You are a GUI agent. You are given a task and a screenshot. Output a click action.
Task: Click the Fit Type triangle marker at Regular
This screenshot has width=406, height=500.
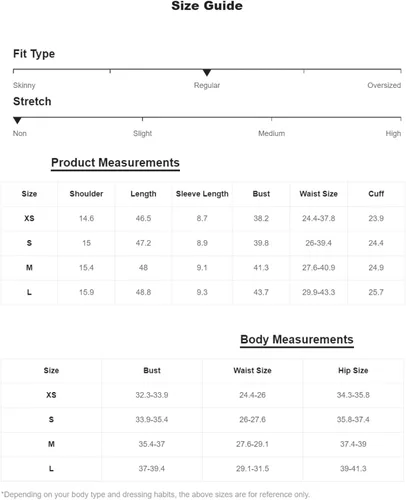(207, 72)
